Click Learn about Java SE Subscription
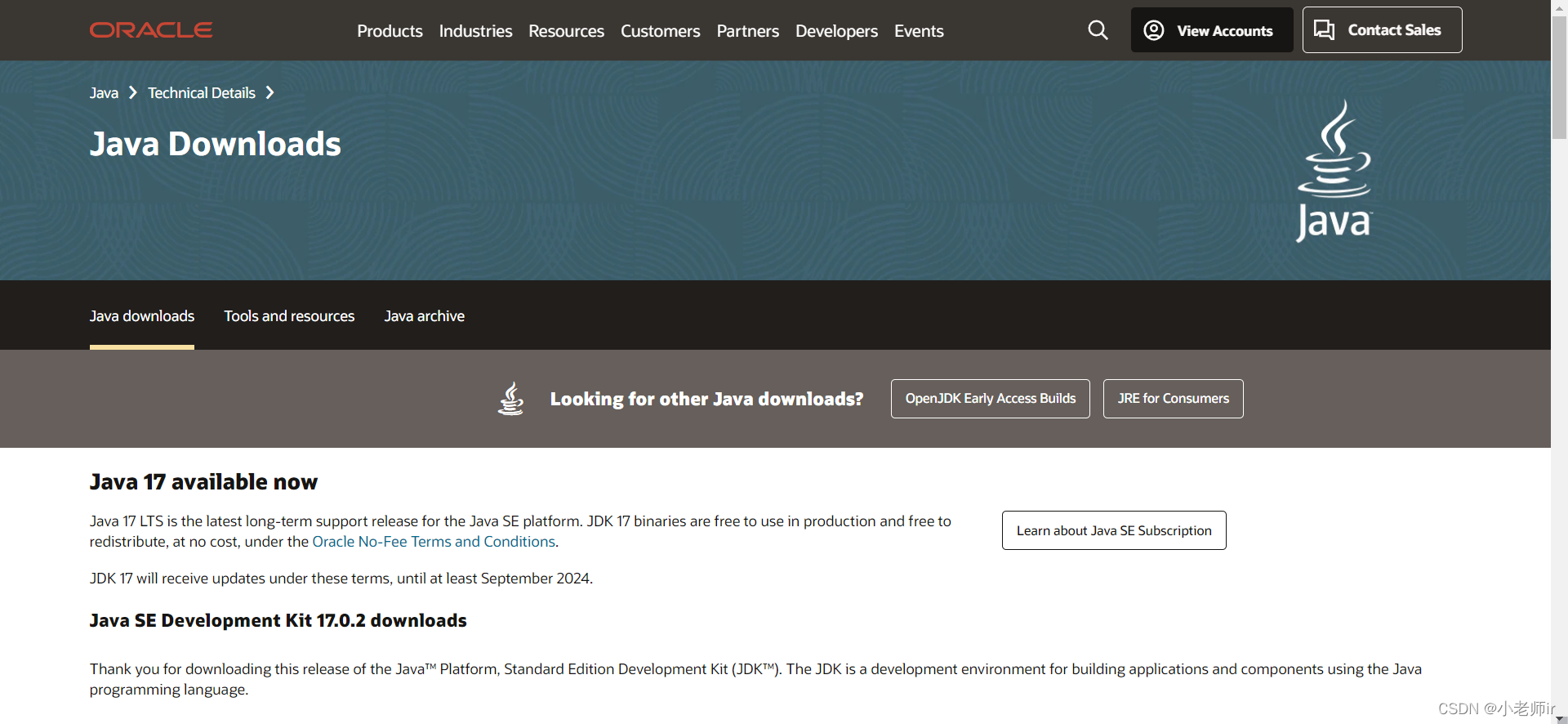Image resolution: width=1568 pixels, height=724 pixels. pyautogui.click(x=1114, y=530)
